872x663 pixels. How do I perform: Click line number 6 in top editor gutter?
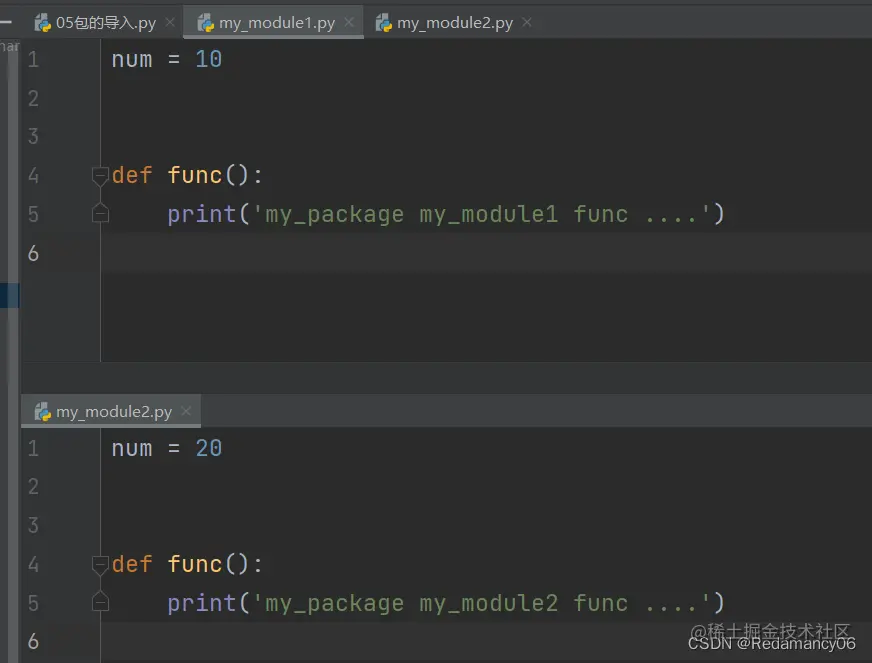[x=33, y=253]
